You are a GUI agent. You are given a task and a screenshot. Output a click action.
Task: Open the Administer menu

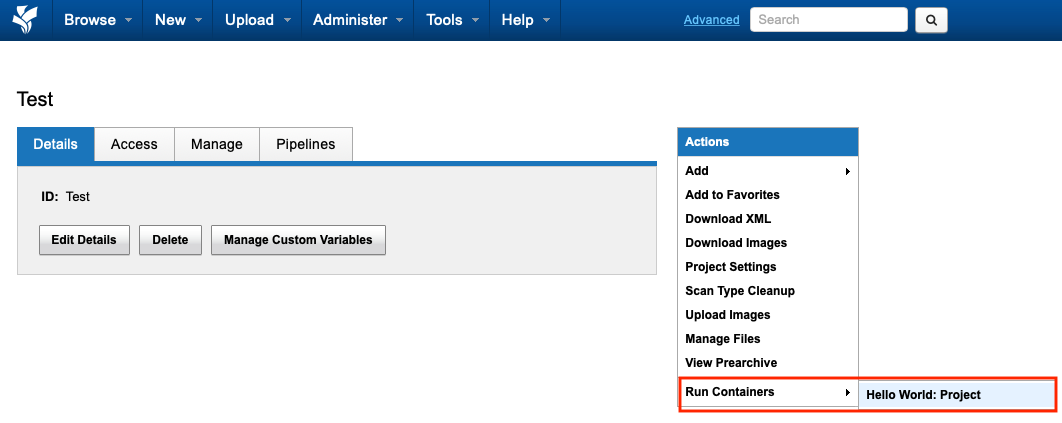[357, 20]
